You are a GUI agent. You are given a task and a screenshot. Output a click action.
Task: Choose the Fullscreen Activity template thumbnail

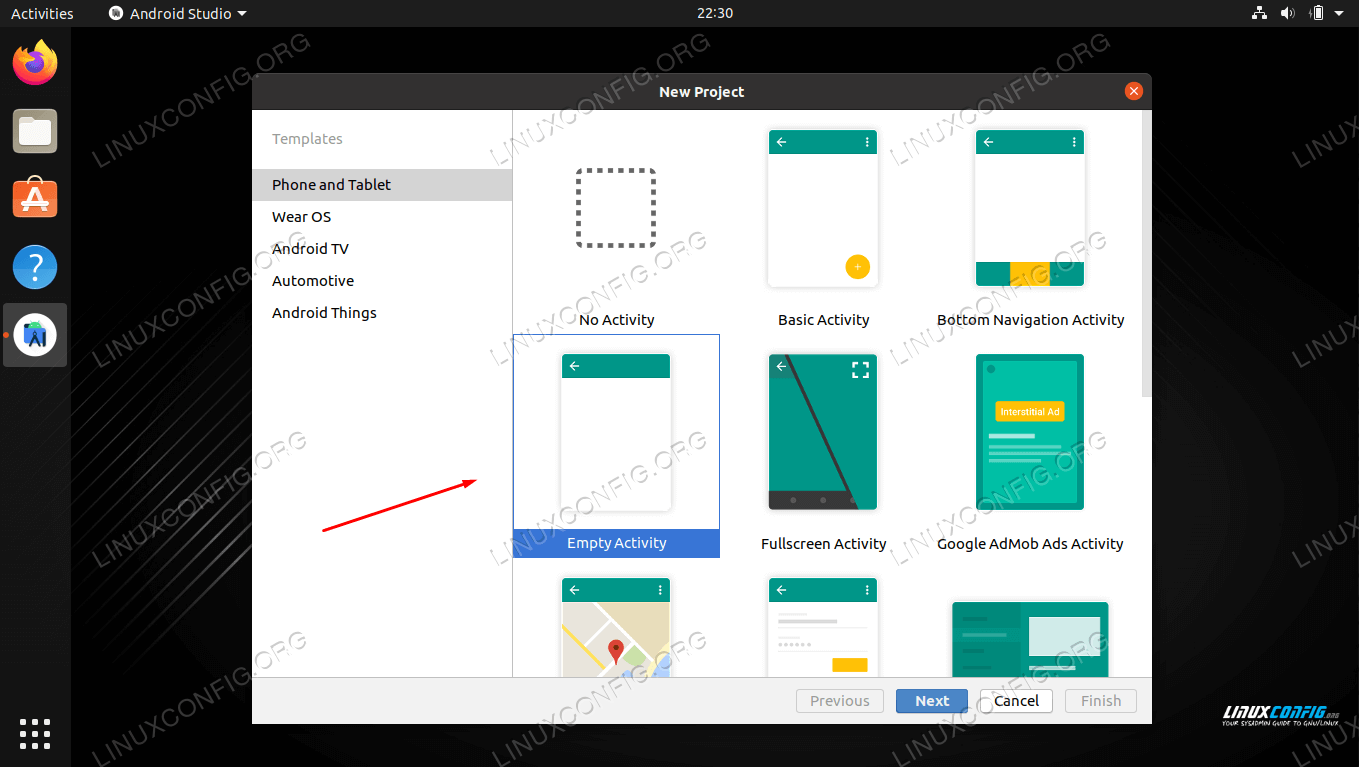[823, 432]
